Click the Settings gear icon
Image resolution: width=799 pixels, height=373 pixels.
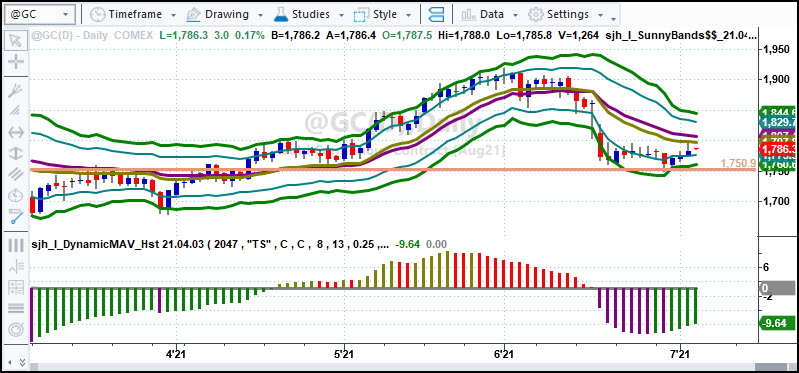[536, 14]
